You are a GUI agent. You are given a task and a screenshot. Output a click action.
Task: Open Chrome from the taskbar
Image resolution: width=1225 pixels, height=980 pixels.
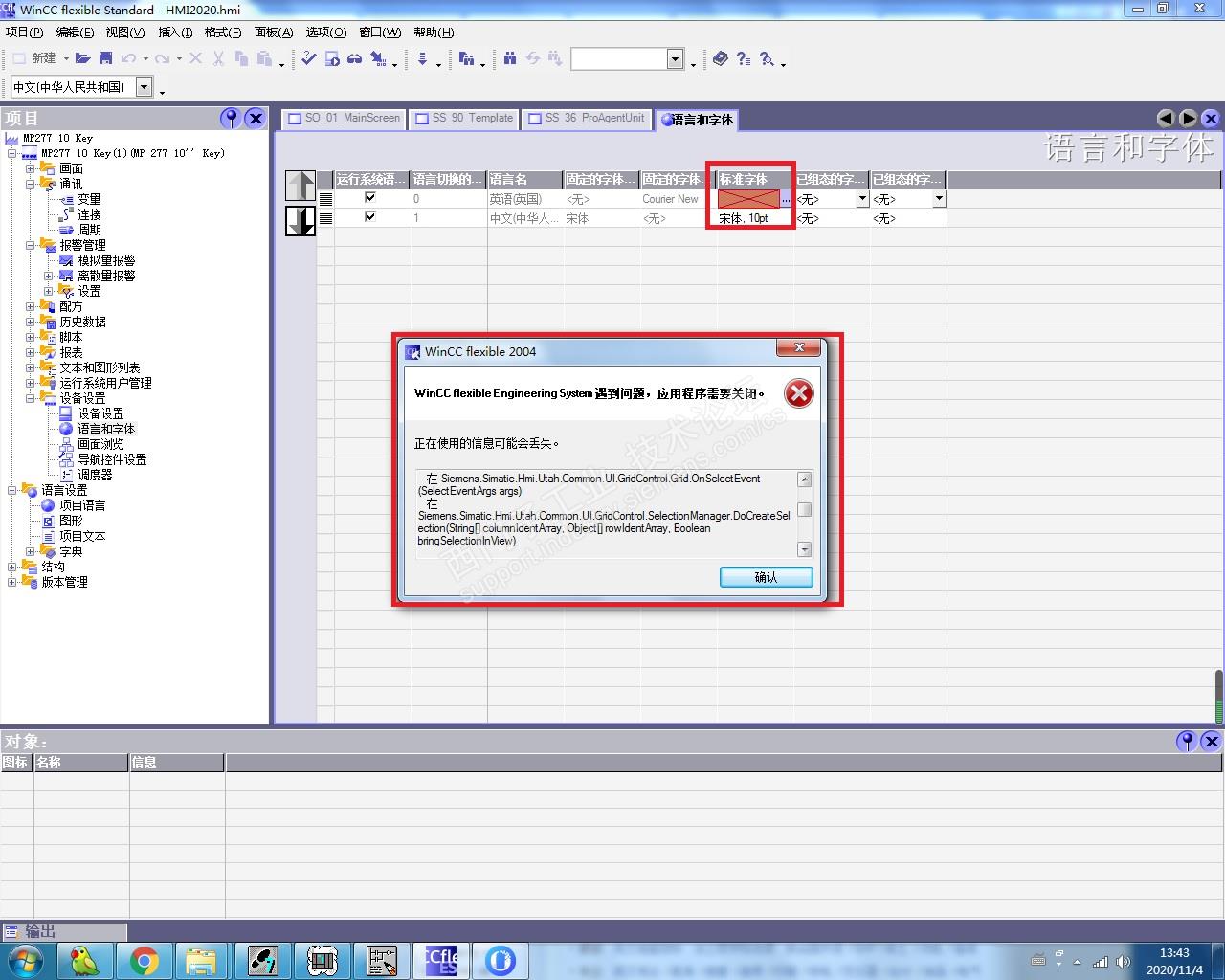pos(145,960)
